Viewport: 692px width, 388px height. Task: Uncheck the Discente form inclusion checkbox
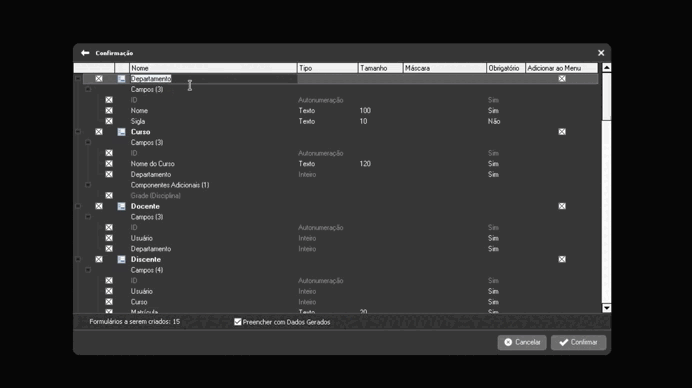coord(99,260)
